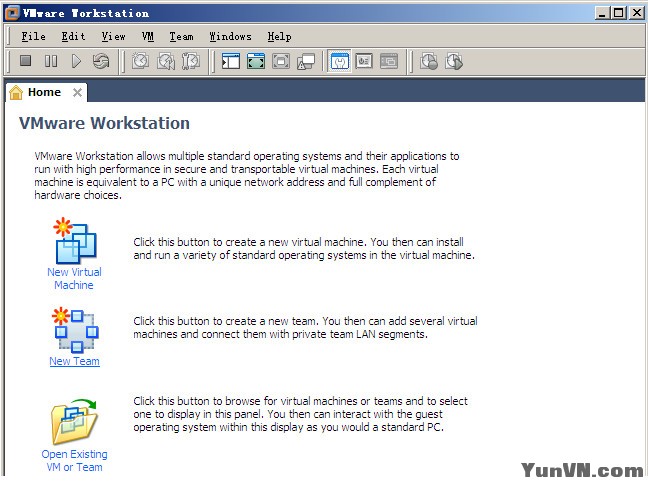Open the VM menu
This screenshot has width=648, height=483.
(x=148, y=37)
